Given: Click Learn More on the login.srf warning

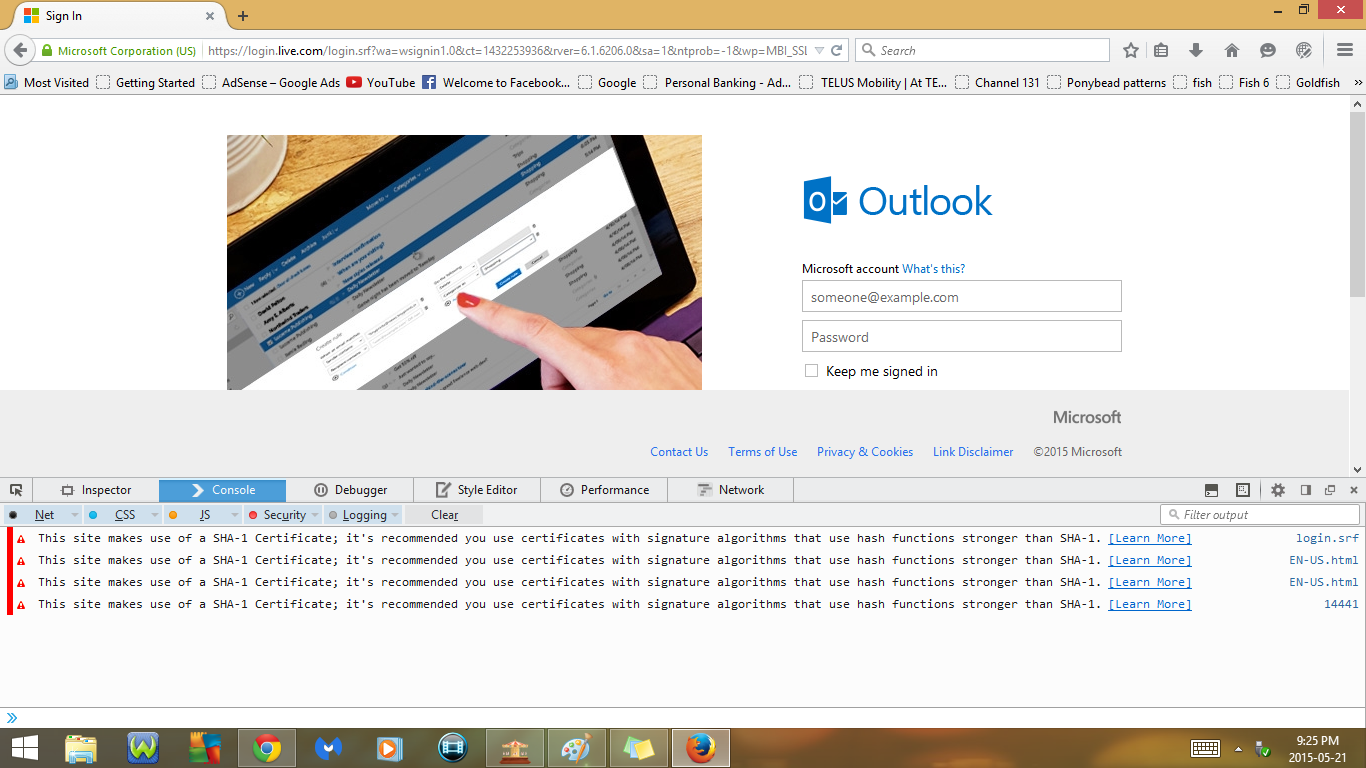Looking at the screenshot, I should coord(1150,538).
